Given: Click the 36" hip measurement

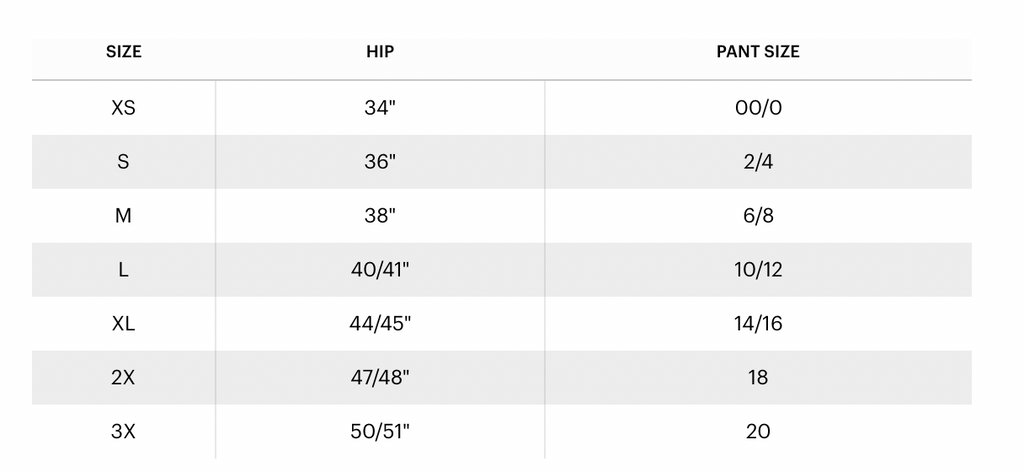Looking at the screenshot, I should coord(380,162).
